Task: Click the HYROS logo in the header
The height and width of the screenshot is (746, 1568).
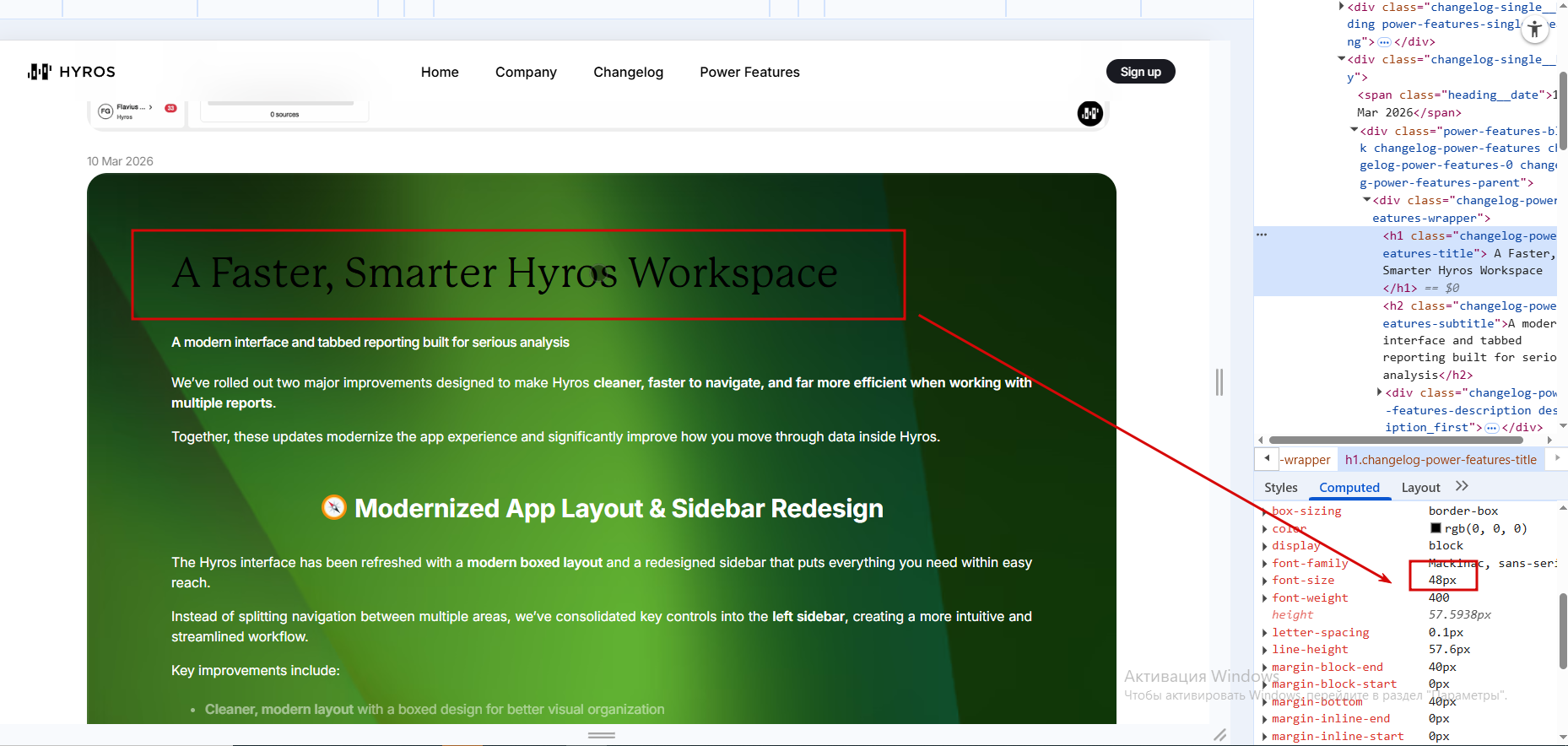Action: click(72, 72)
